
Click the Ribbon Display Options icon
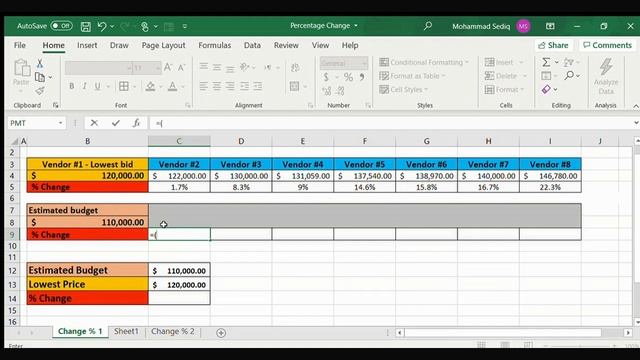[550, 26]
